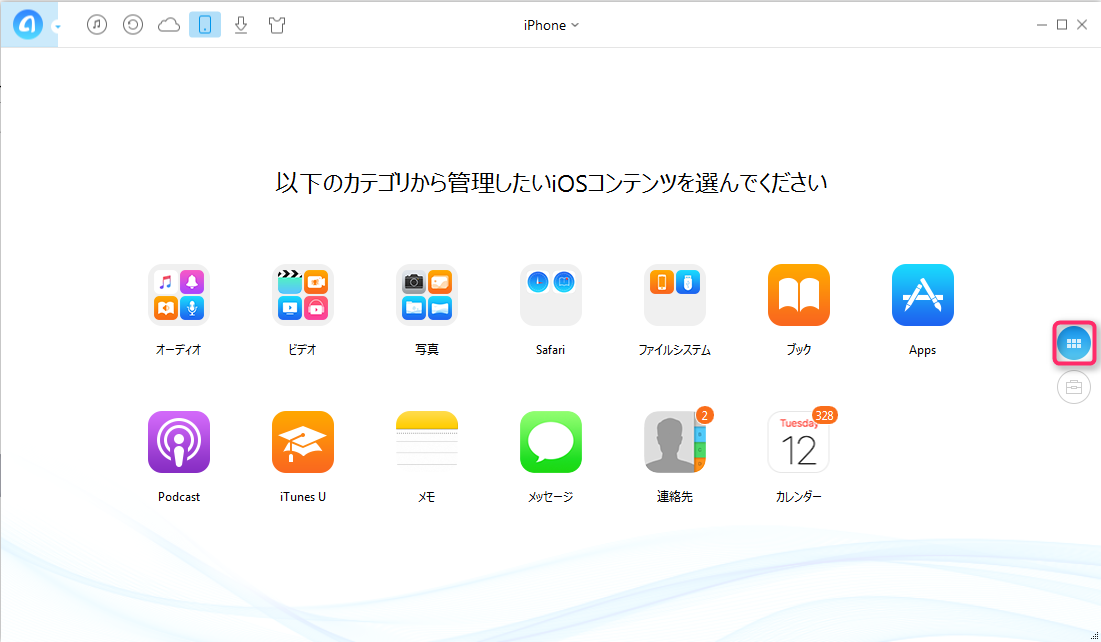
Task: Open the メッセージ messages category
Action: coord(550,442)
